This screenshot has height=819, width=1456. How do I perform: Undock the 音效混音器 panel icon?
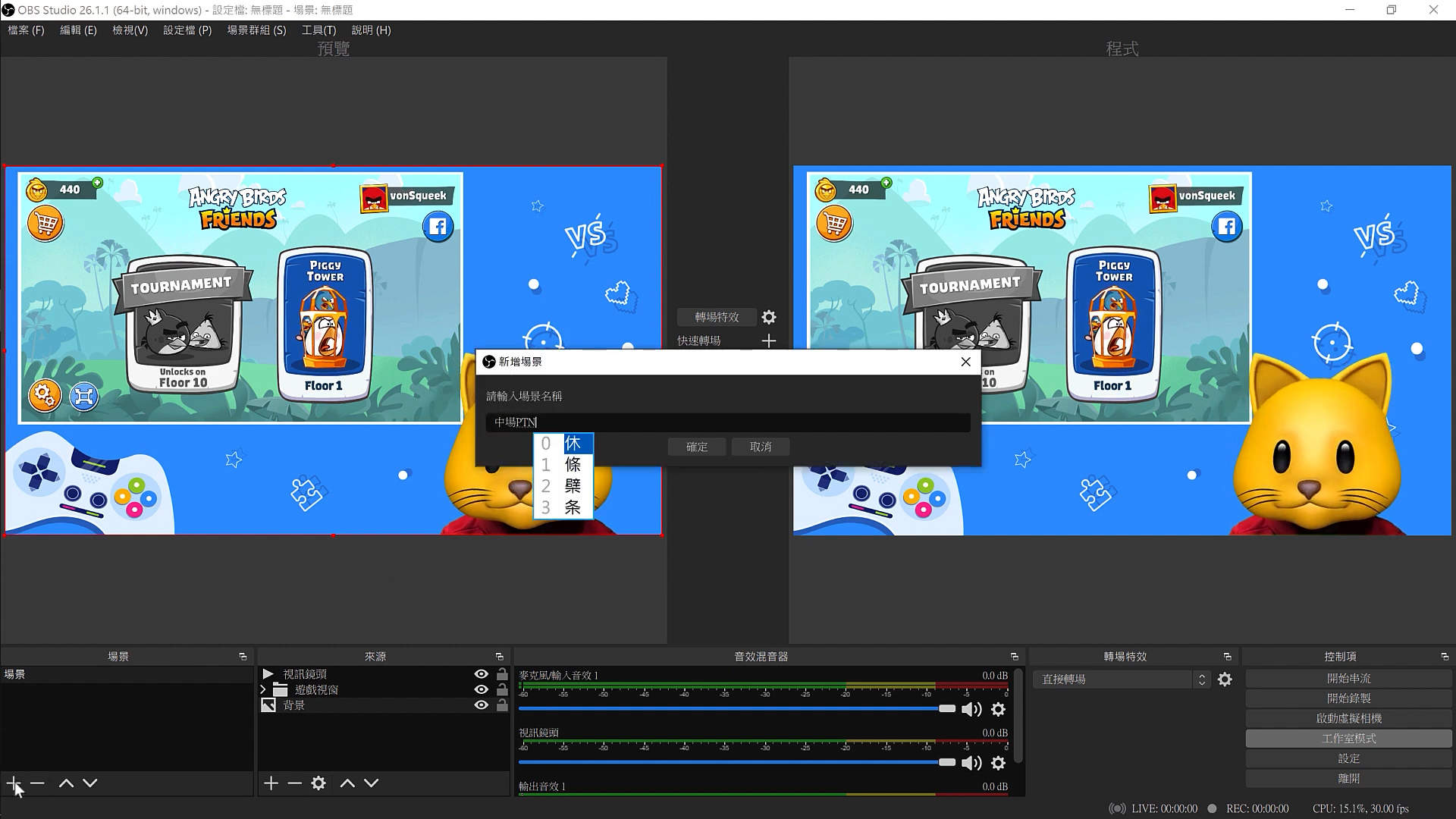click(1014, 657)
